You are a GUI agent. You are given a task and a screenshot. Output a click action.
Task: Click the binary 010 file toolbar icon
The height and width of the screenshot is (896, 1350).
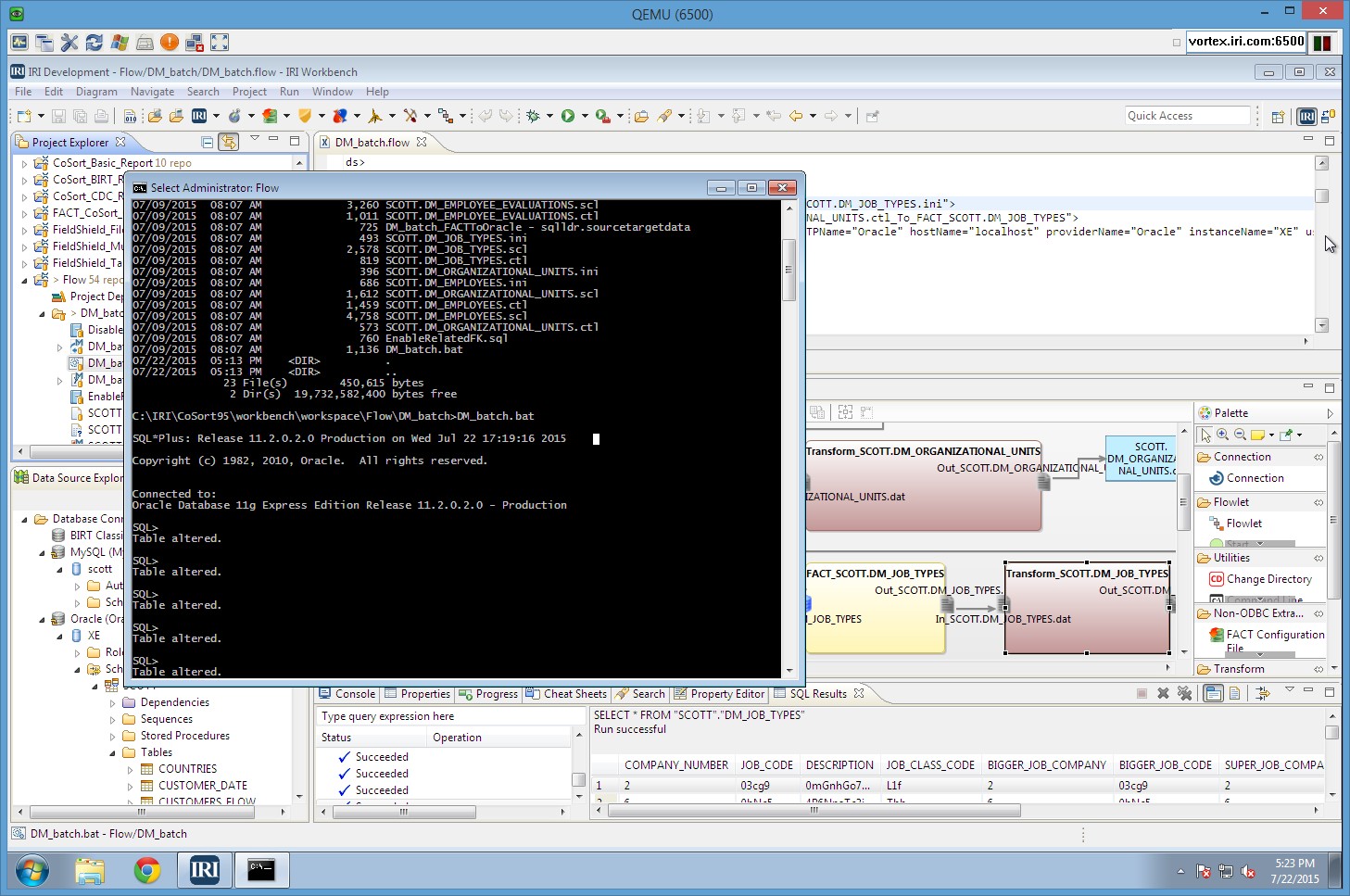[131, 116]
